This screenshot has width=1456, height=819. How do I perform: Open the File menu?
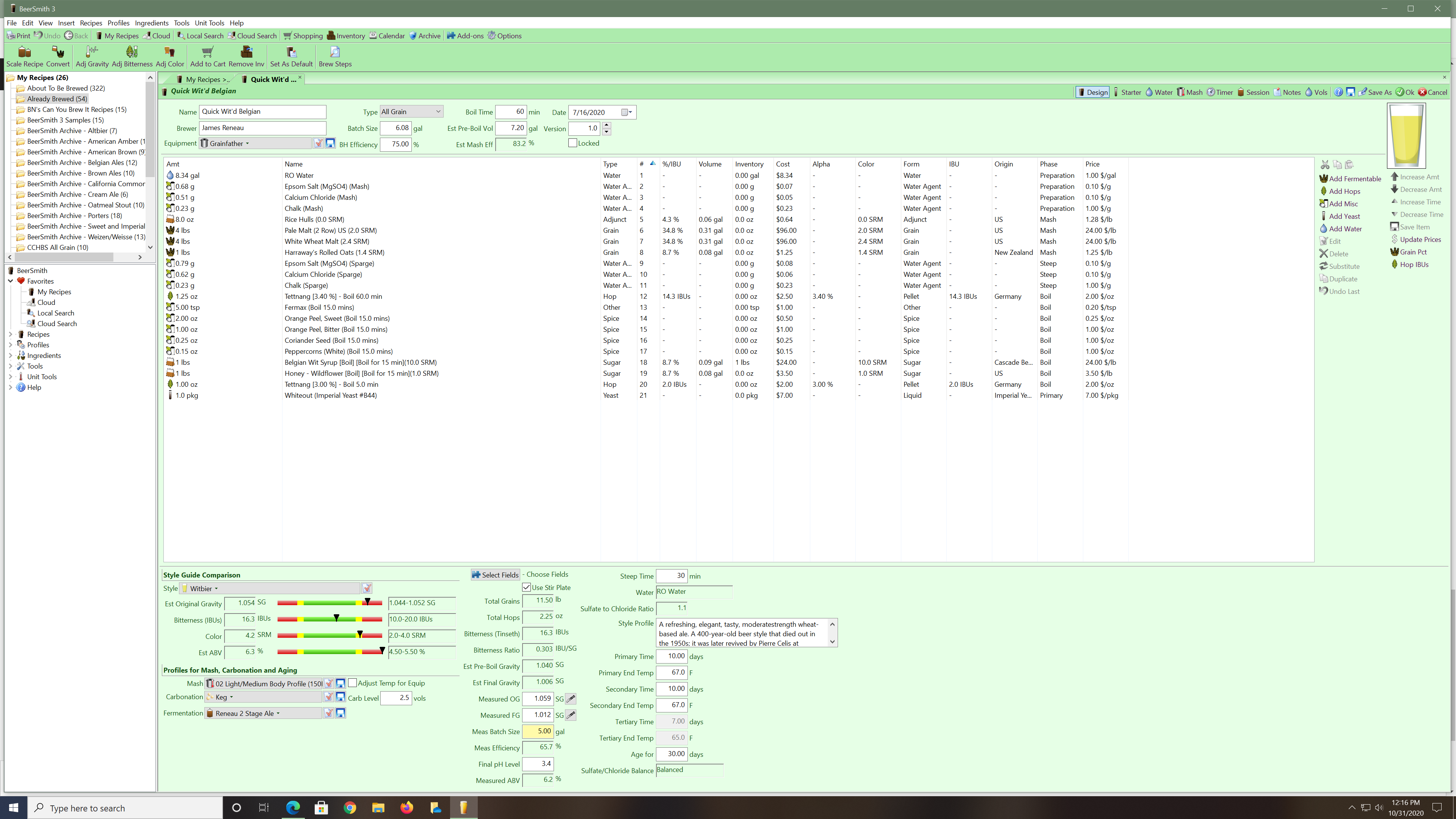point(11,23)
